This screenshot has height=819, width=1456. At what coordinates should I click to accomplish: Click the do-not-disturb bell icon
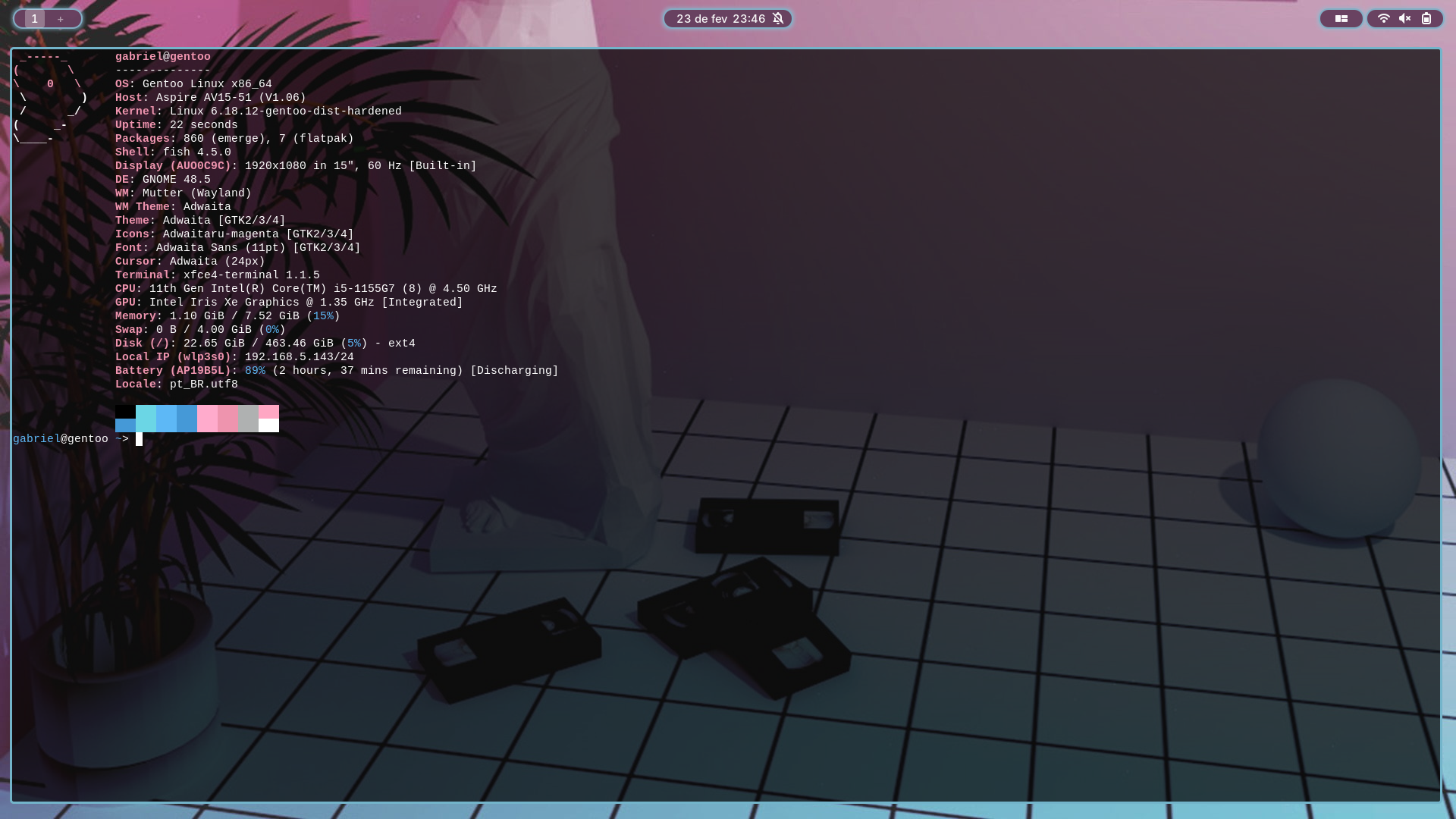pyautogui.click(x=778, y=18)
